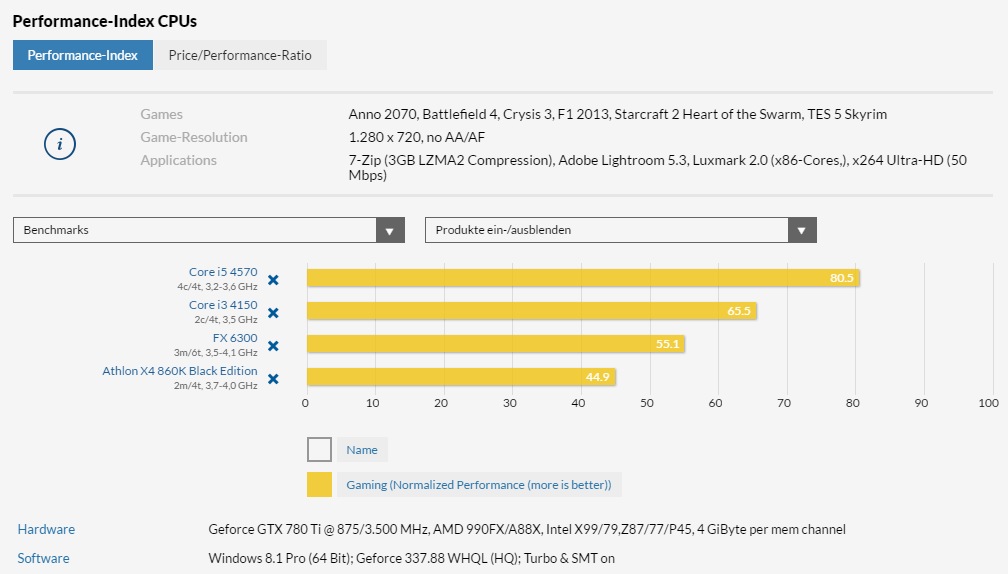Click the text '3m/6t, 3,5-4,1 GHz'
The image size is (1008, 574).
coord(215,352)
